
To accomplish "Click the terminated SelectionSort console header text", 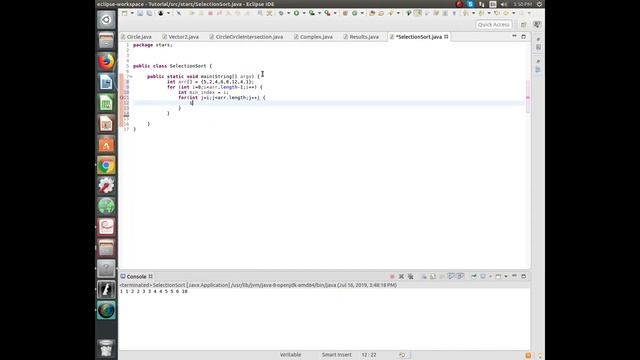I will pos(258,285).
